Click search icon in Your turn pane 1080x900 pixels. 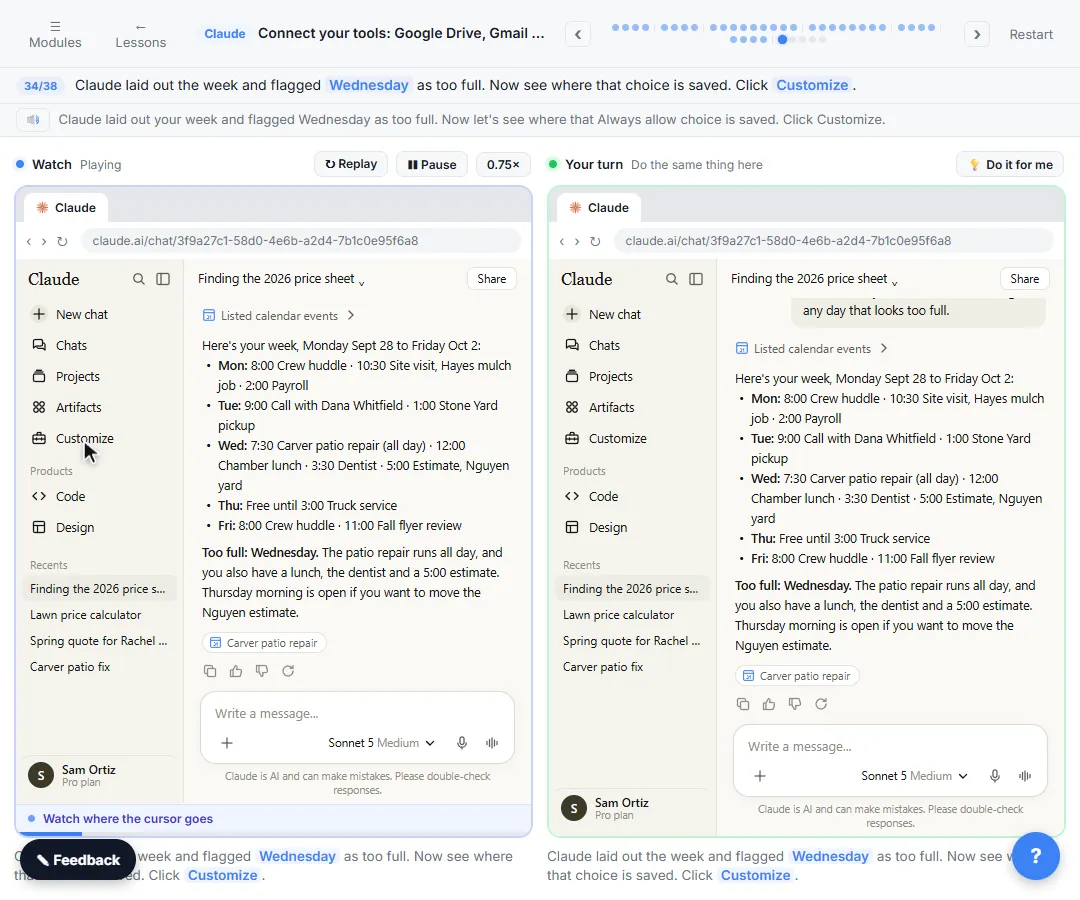pos(672,279)
